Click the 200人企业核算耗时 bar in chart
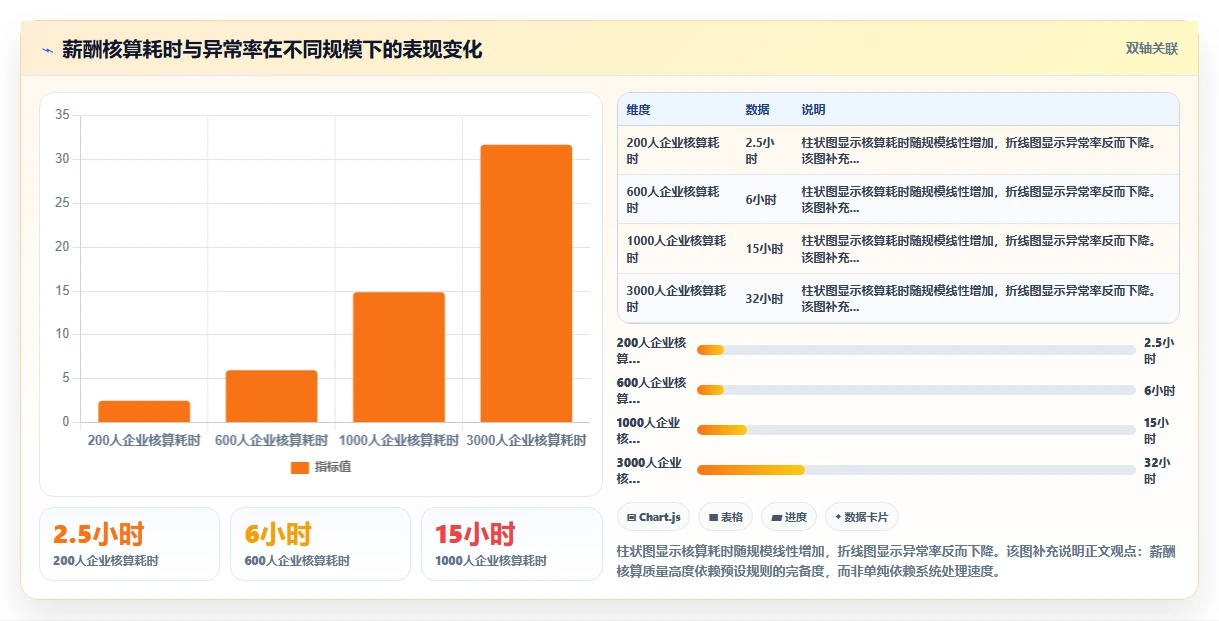Image resolution: width=1219 pixels, height=621 pixels. coord(144,411)
